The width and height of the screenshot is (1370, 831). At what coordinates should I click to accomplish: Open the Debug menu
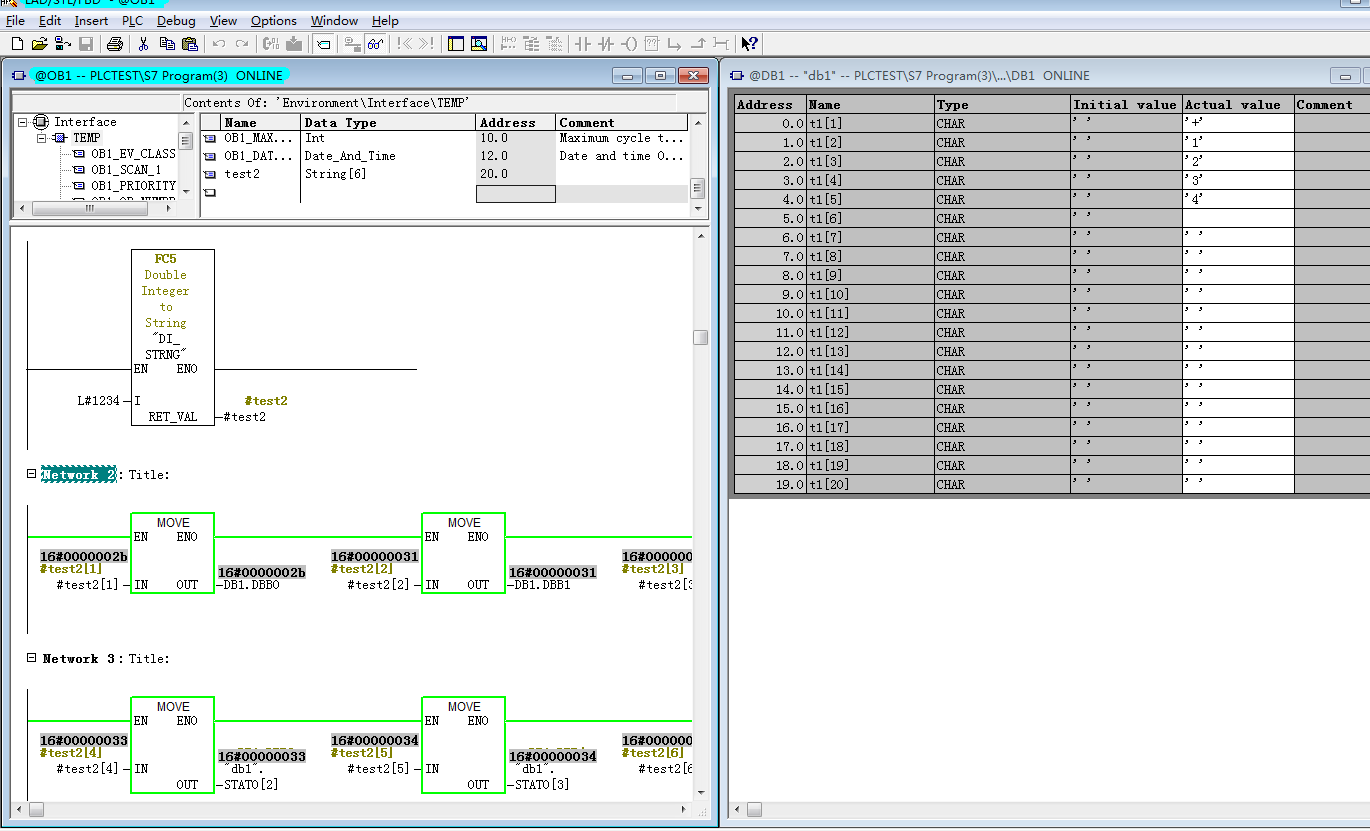(x=176, y=20)
